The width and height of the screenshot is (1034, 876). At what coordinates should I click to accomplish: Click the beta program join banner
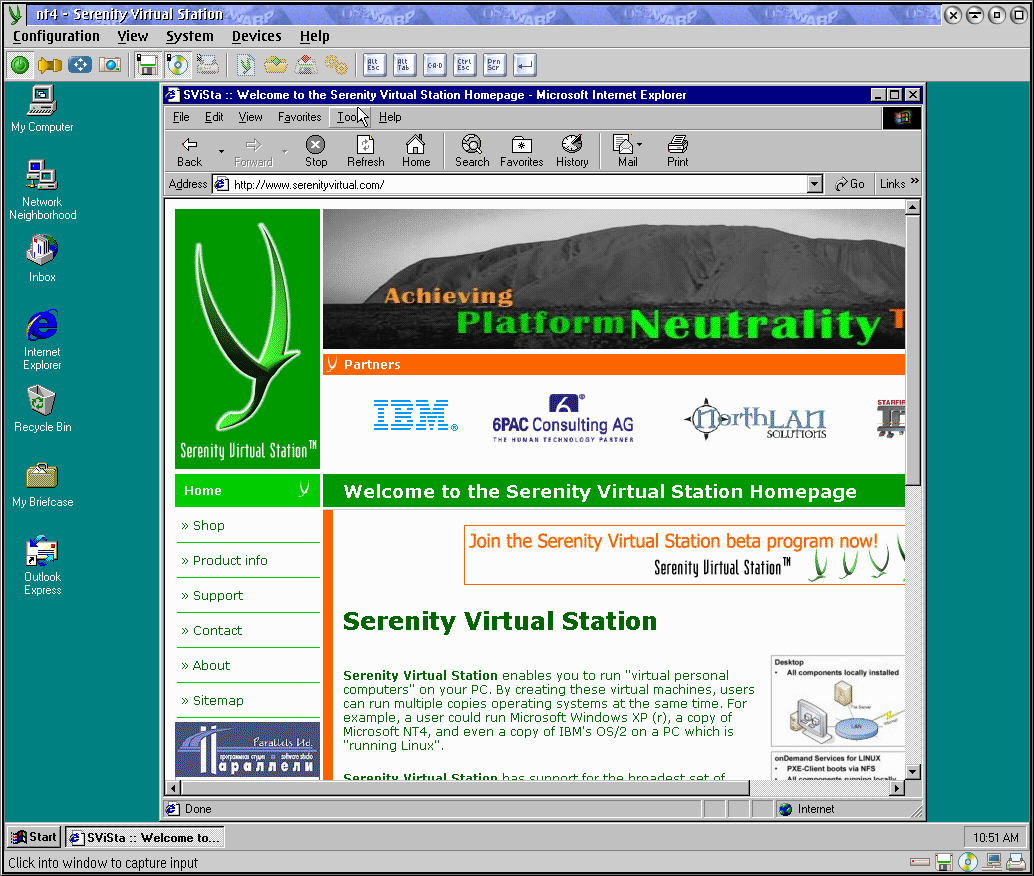[684, 555]
